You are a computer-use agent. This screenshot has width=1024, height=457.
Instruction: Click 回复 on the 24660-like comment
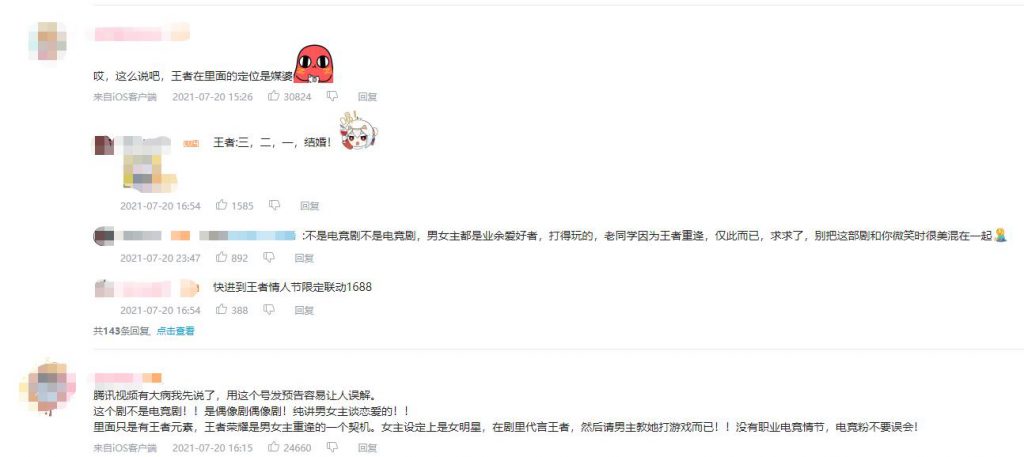click(367, 448)
